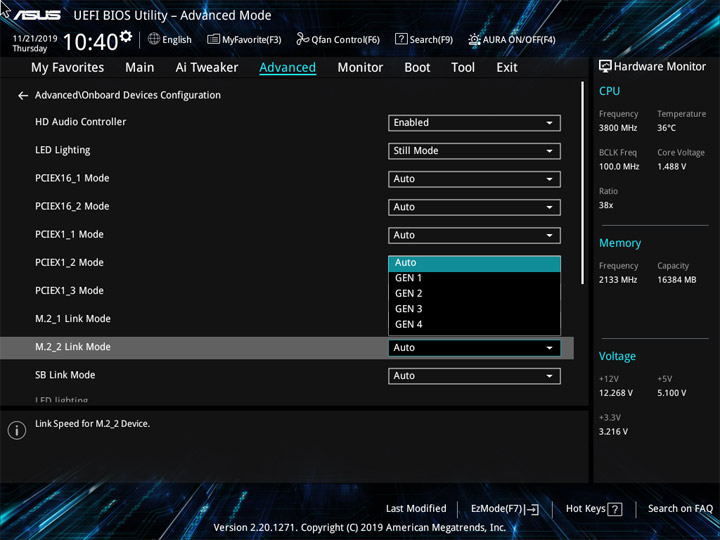
Task: Click the settings list scrollbar
Action: pyautogui.click(x=582, y=183)
